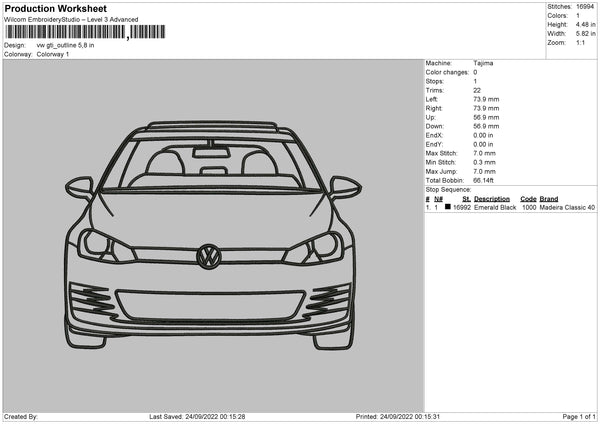600x424 pixels.
Task: Select the car's left headlight outline
Action: [x=105, y=244]
